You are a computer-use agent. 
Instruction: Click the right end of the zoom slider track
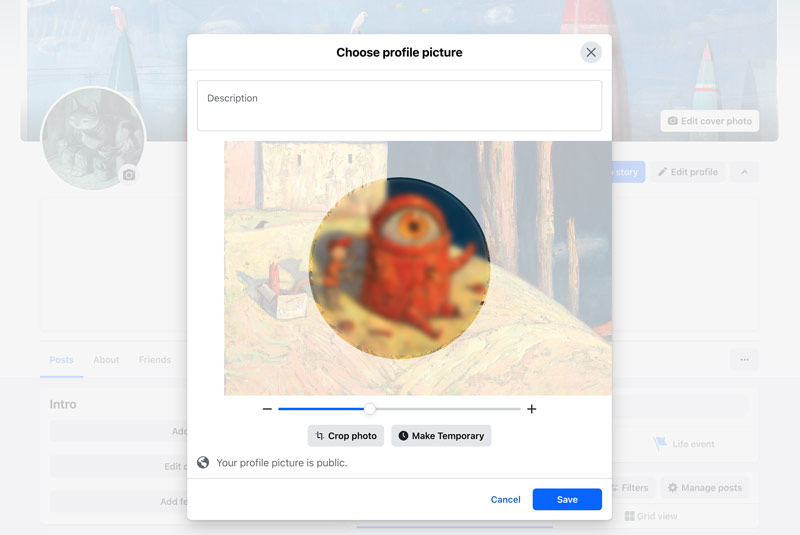click(x=518, y=409)
